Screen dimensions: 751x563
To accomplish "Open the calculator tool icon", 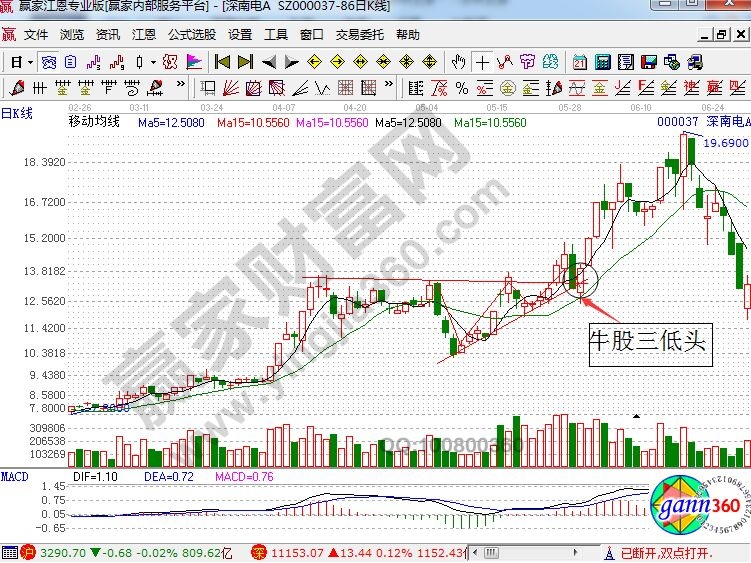I will (x=603, y=62).
